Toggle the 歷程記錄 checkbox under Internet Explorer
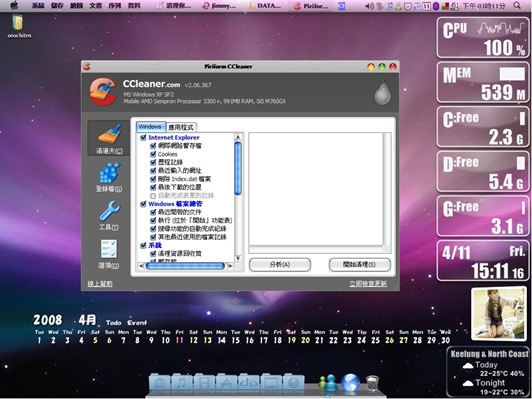532x399 pixels. (x=153, y=162)
